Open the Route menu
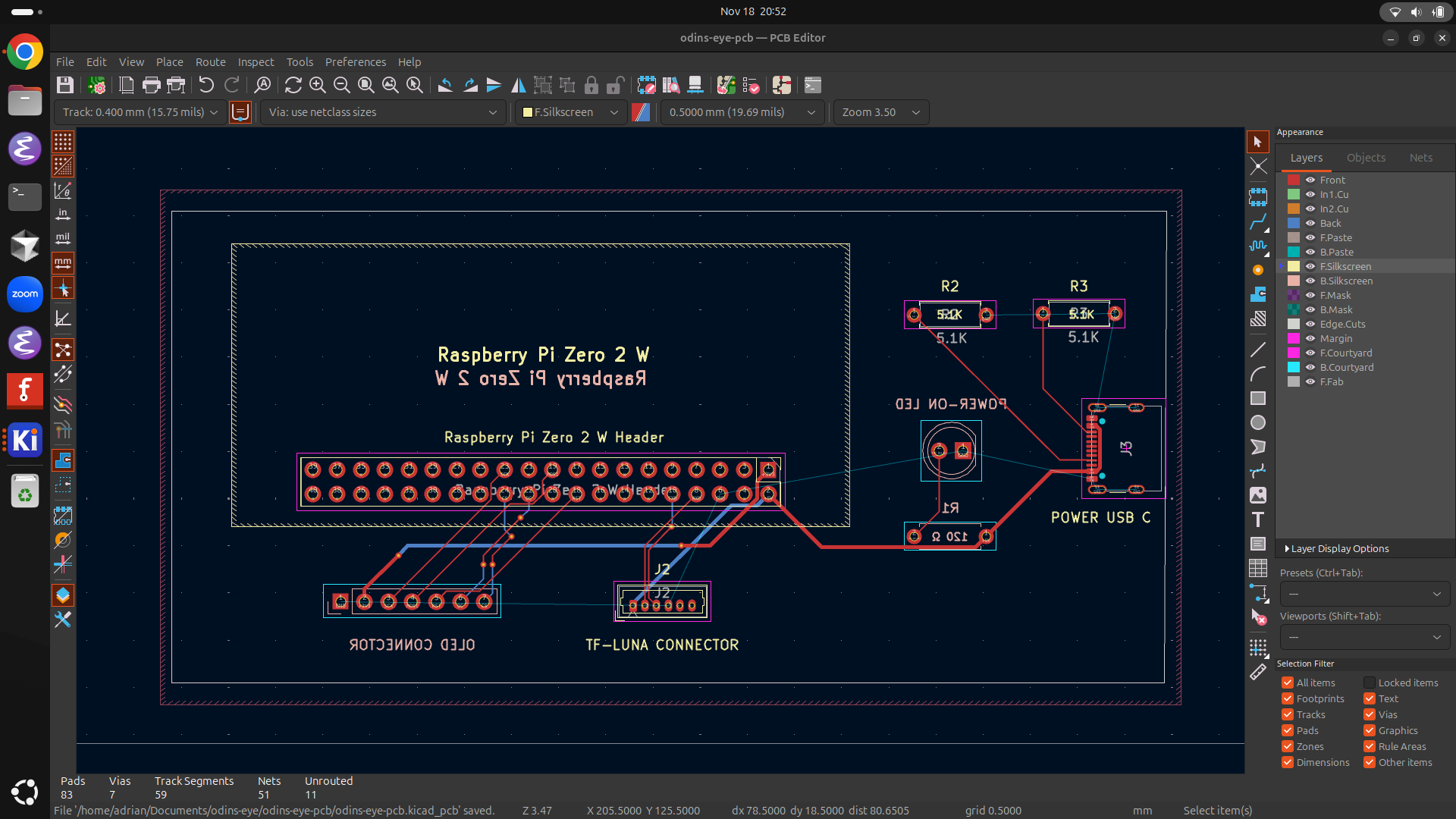The image size is (1456, 819). (210, 61)
